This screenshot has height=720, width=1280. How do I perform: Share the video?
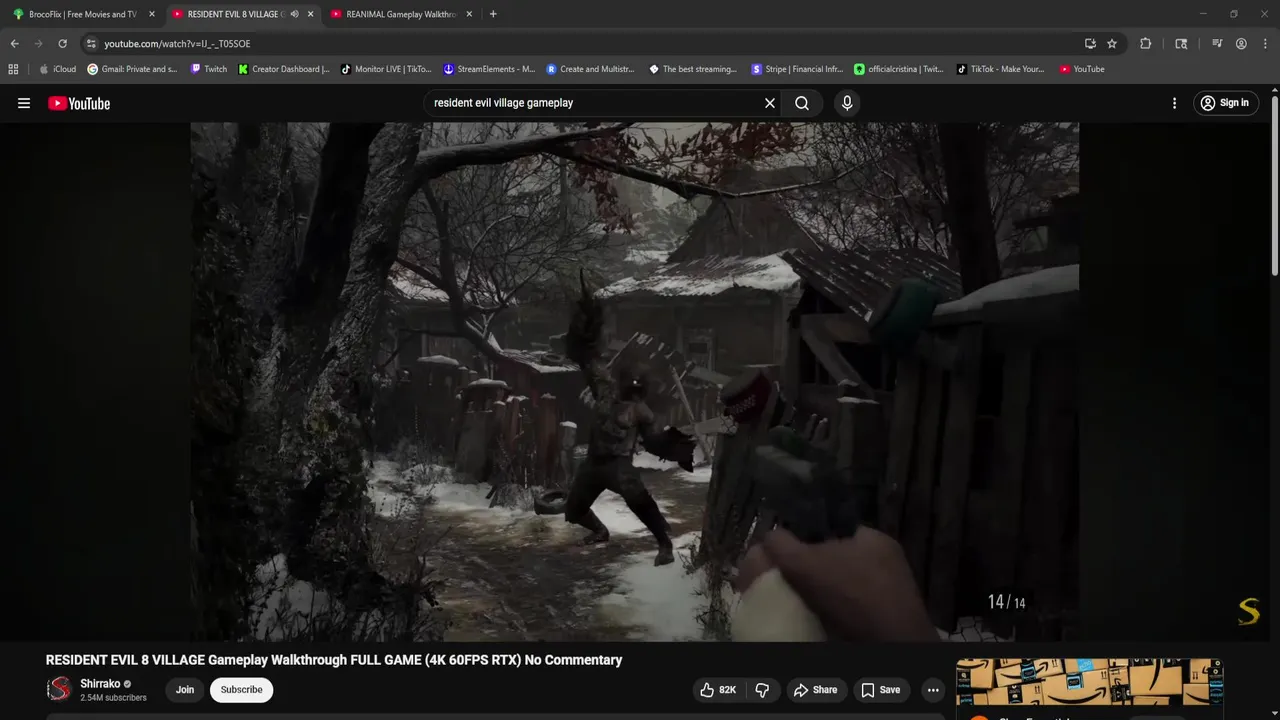(x=815, y=690)
